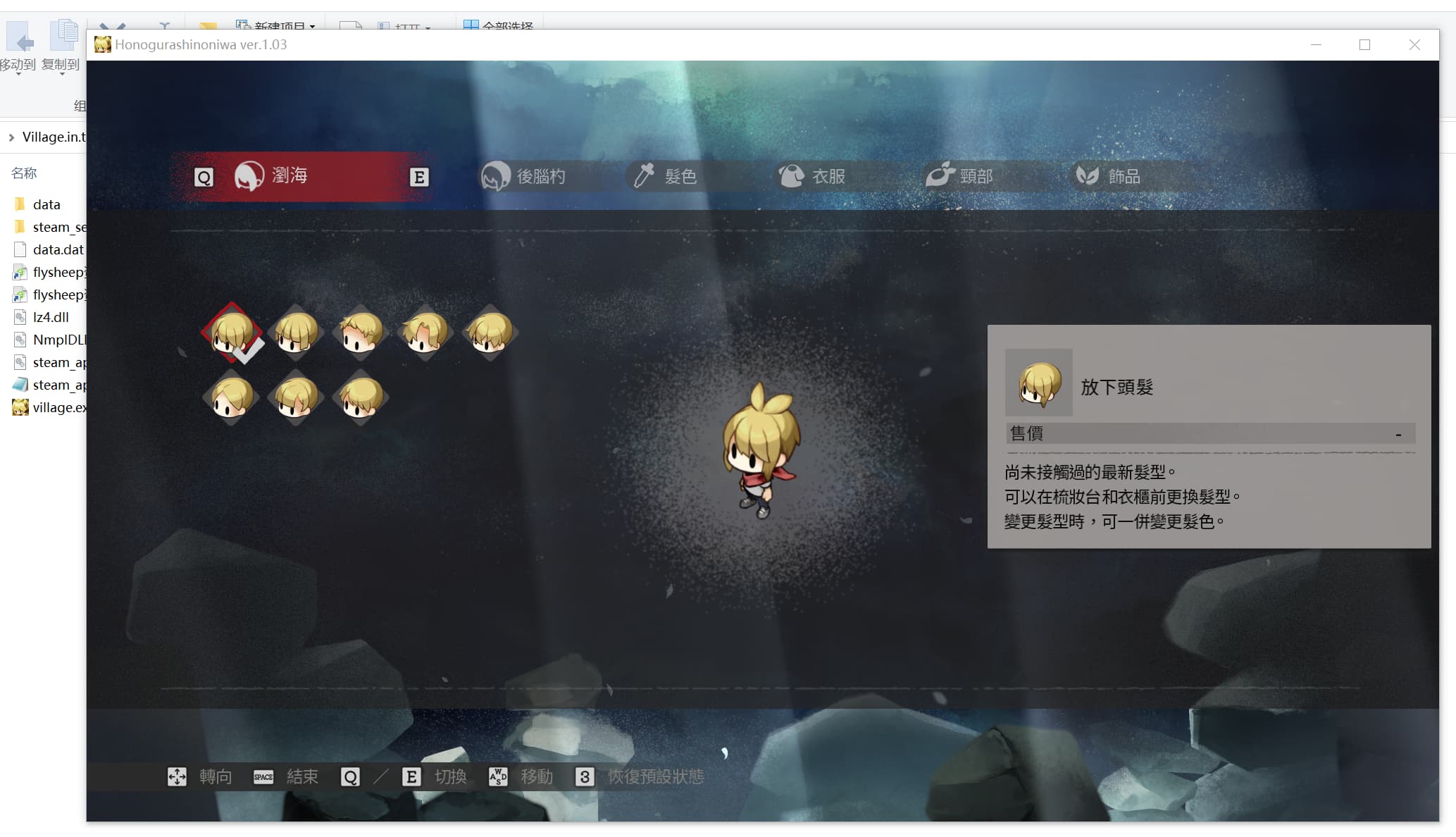Click the 轉向 label in the controls bar
This screenshot has height=837, width=1456.
216,776
